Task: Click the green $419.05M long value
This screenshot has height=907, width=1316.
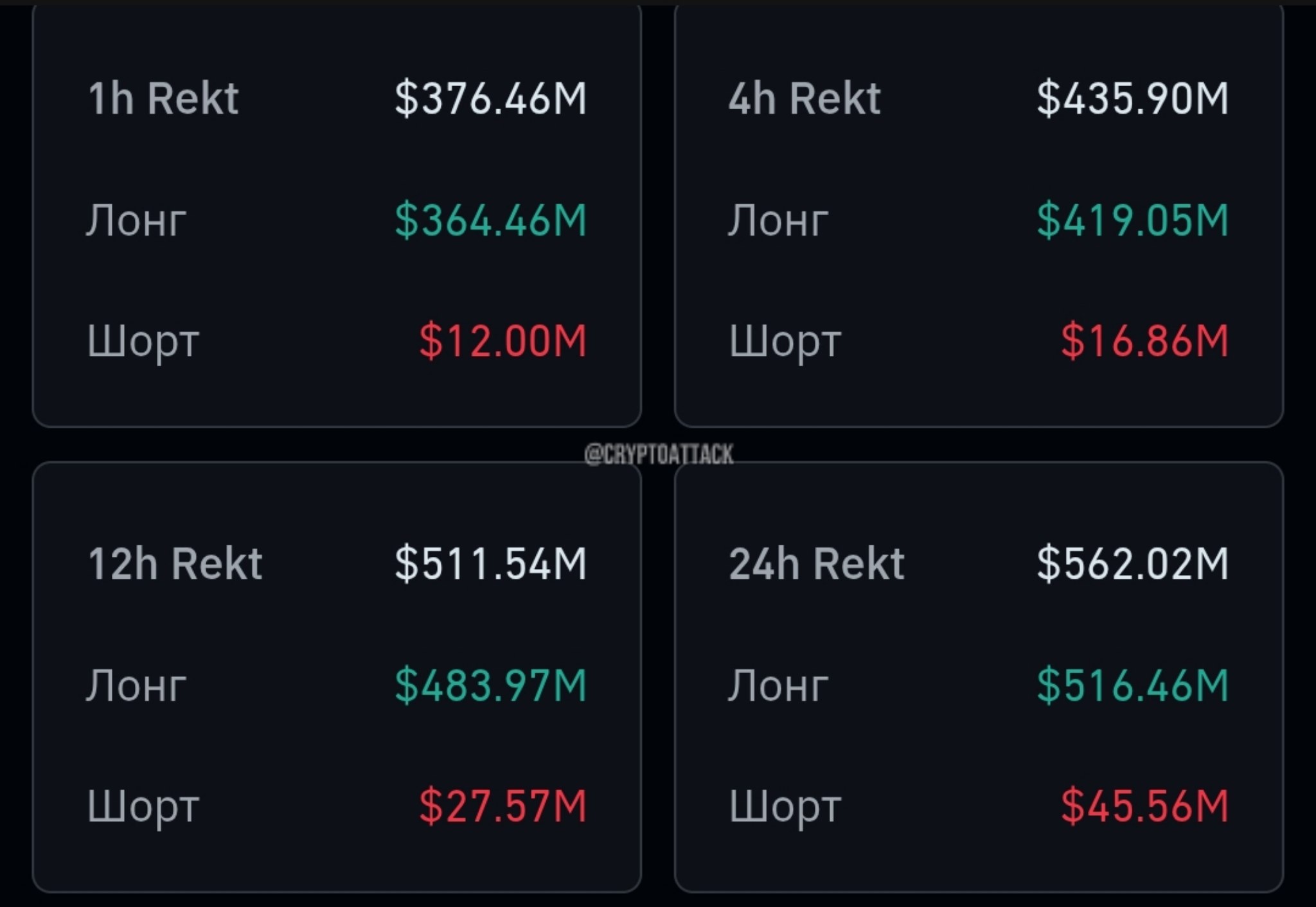Action: [x=1132, y=220]
